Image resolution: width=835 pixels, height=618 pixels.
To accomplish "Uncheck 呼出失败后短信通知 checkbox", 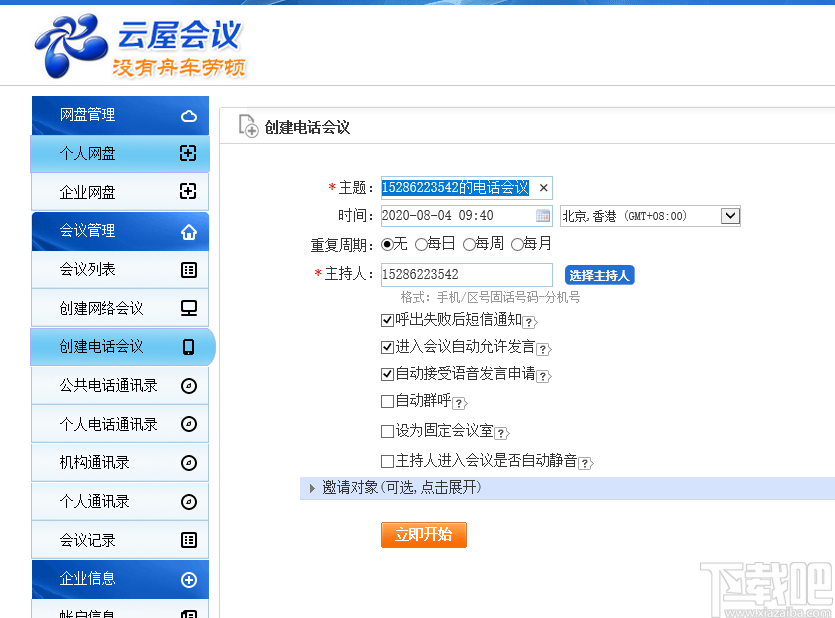I will coord(387,320).
